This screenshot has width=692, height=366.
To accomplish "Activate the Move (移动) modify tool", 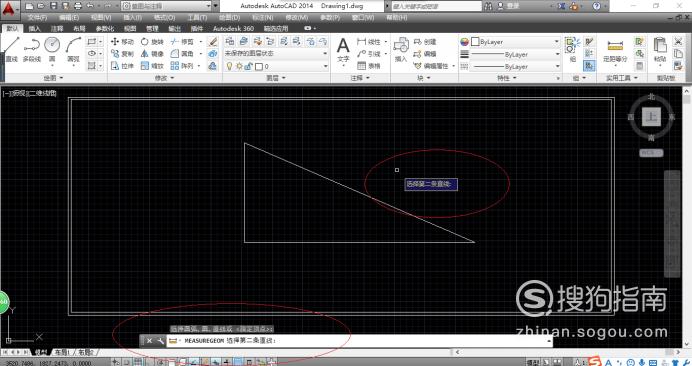I will click(x=122, y=42).
